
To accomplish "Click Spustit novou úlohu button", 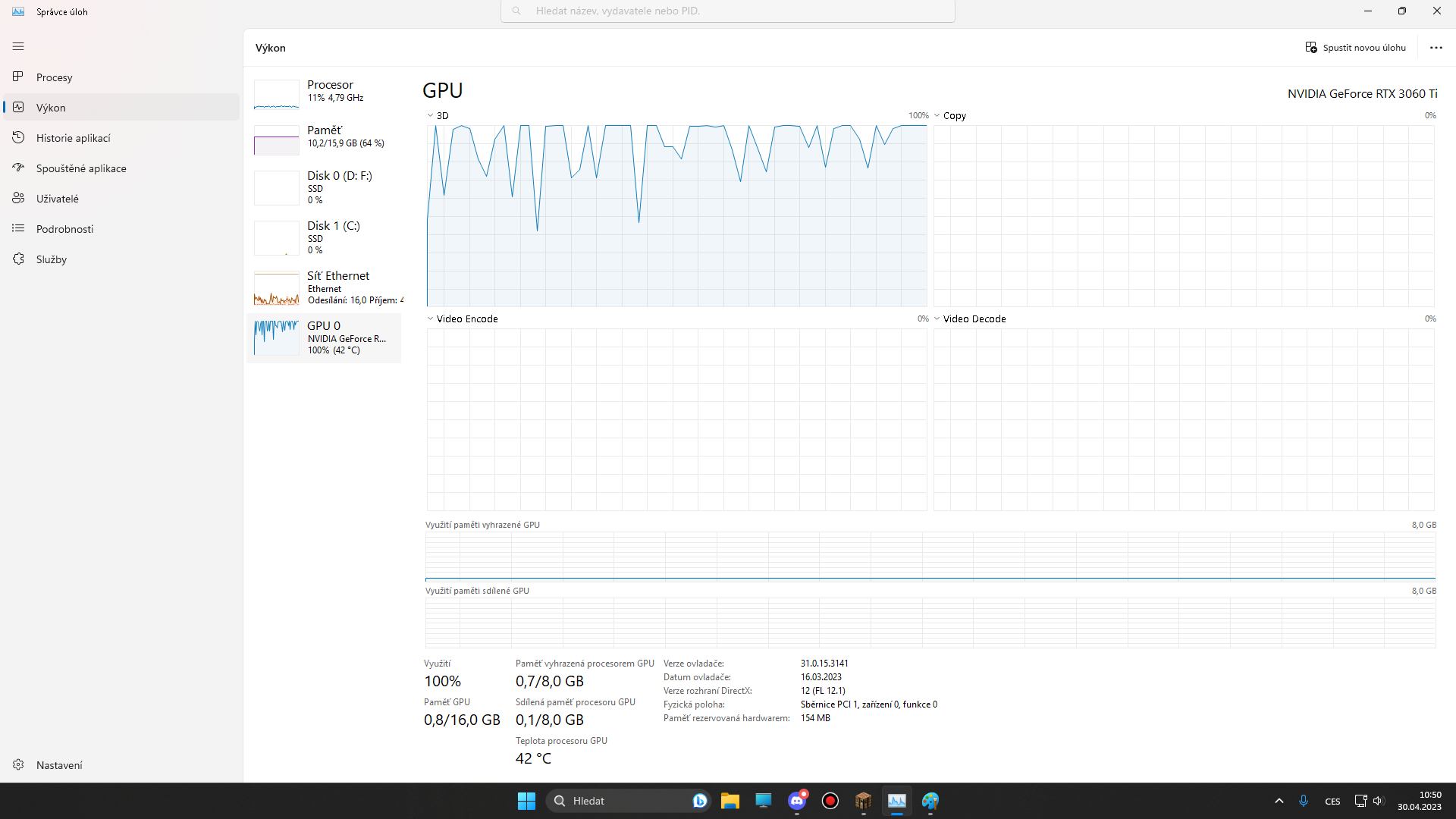I will tap(1355, 48).
